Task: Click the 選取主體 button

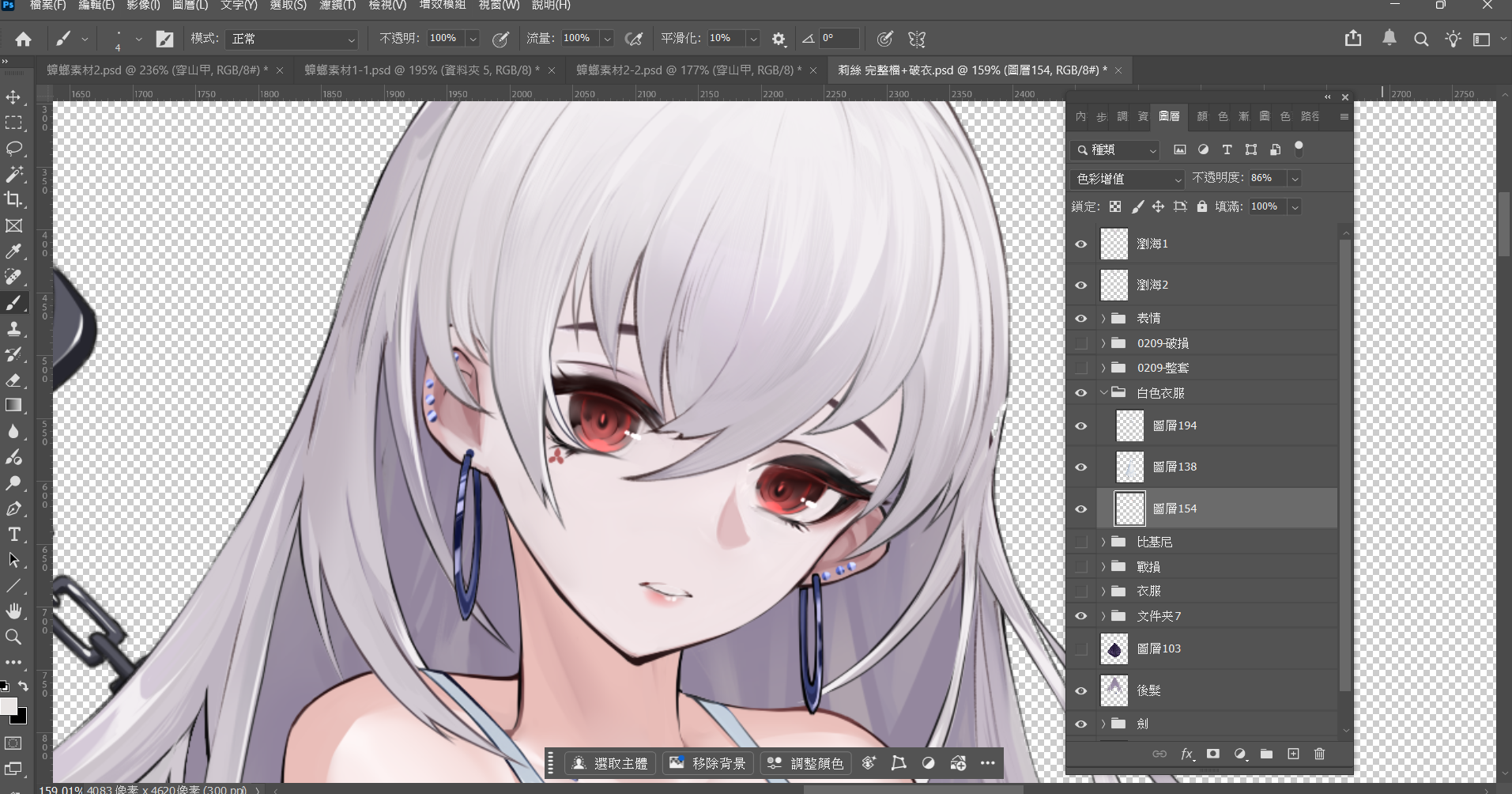Action: tap(610, 763)
